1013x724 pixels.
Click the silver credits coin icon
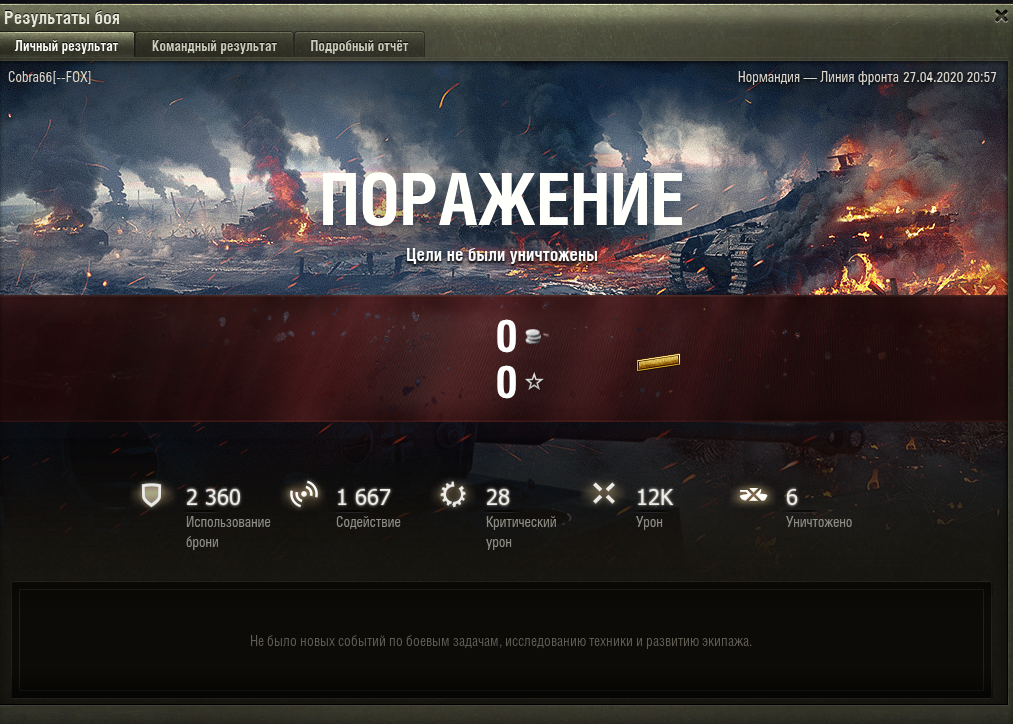pos(535,336)
